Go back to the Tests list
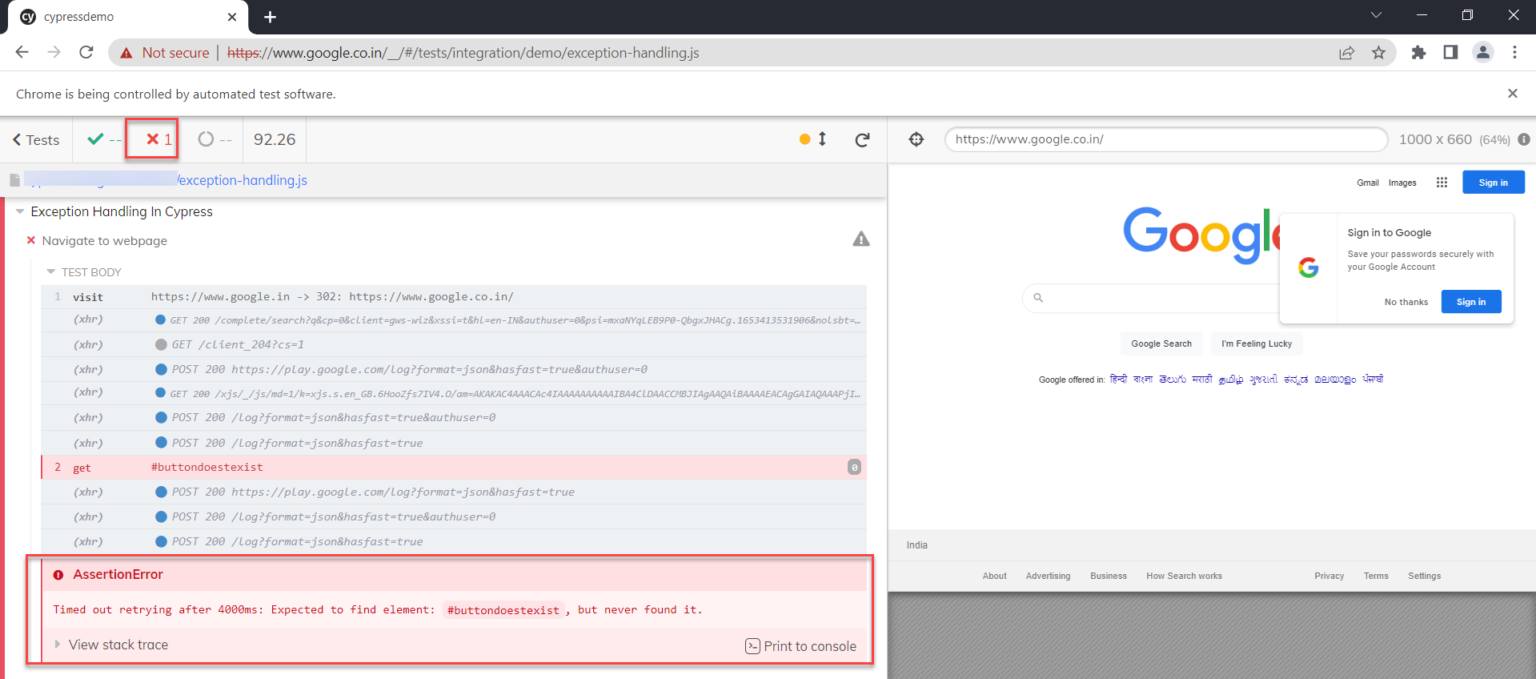This screenshot has width=1536, height=679. [34, 139]
